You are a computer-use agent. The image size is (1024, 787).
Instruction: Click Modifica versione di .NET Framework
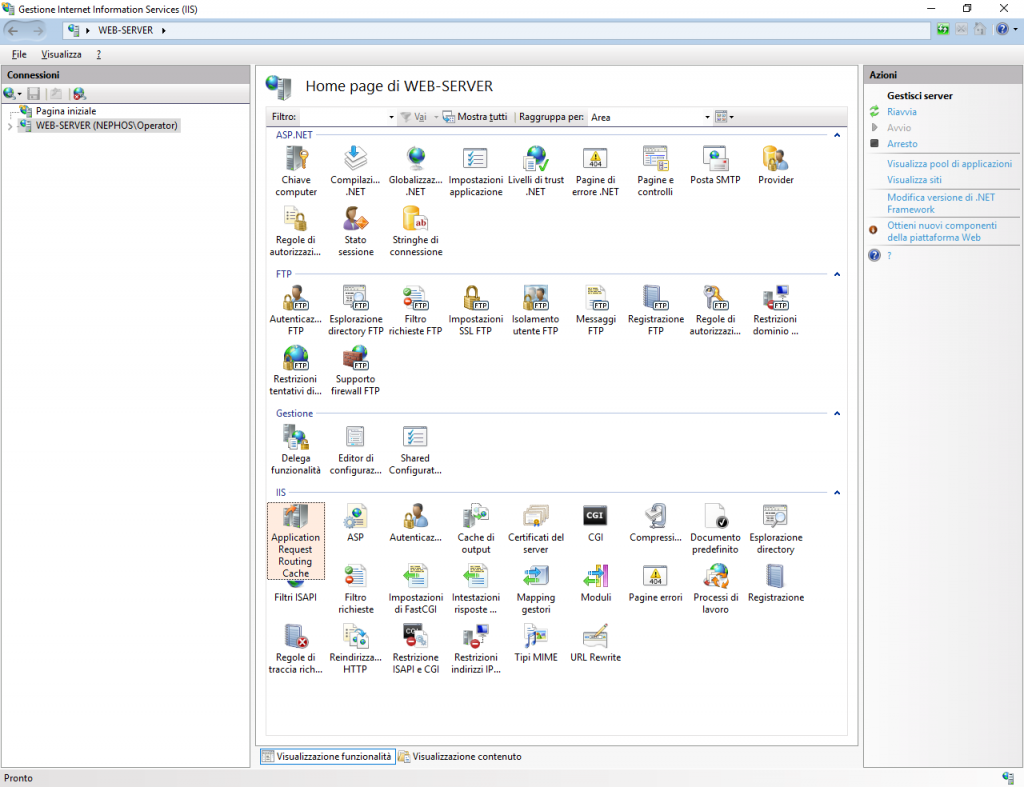coord(940,203)
